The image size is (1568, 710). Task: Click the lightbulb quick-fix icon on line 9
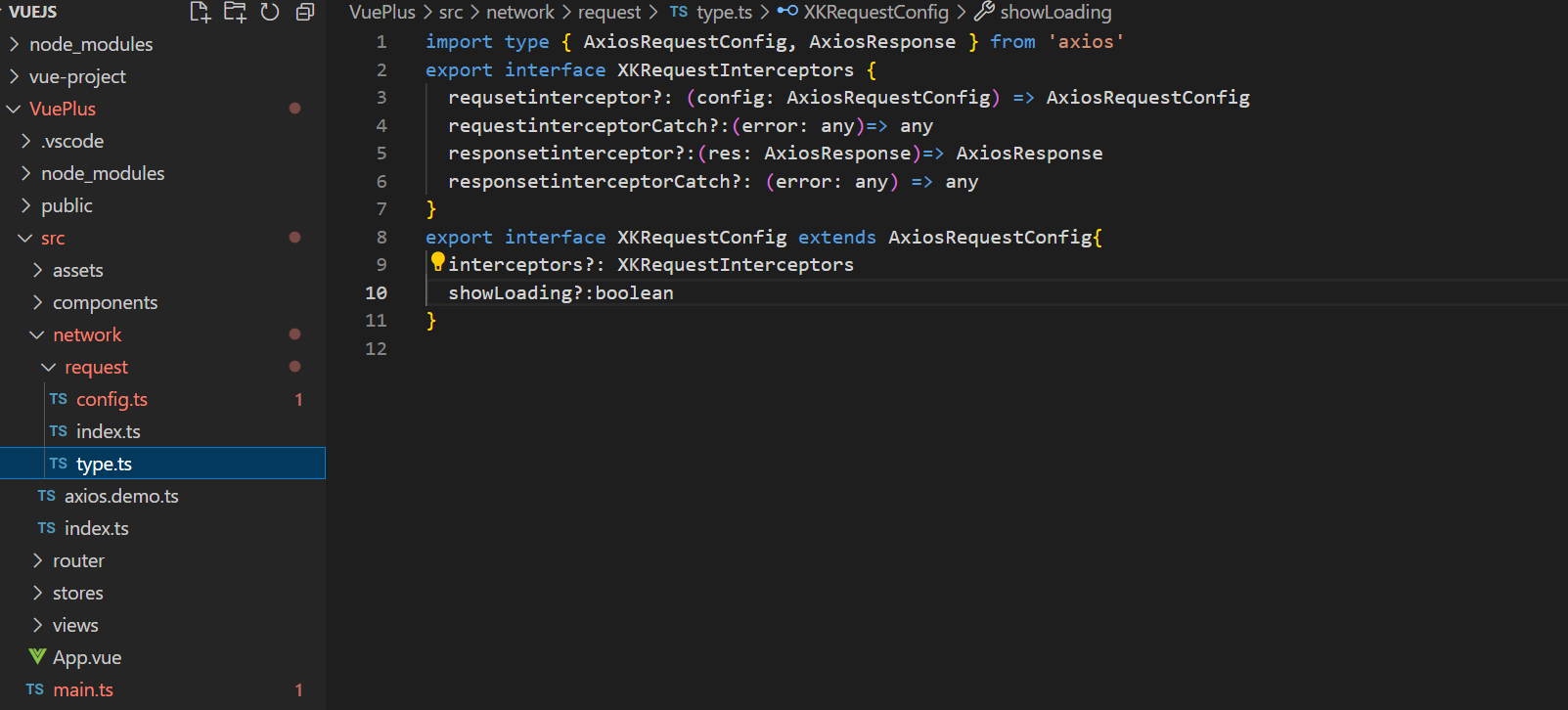[437, 261]
